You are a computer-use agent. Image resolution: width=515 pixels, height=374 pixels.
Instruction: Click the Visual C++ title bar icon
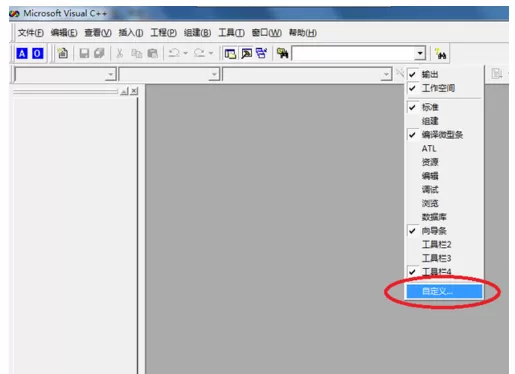(14, 14)
